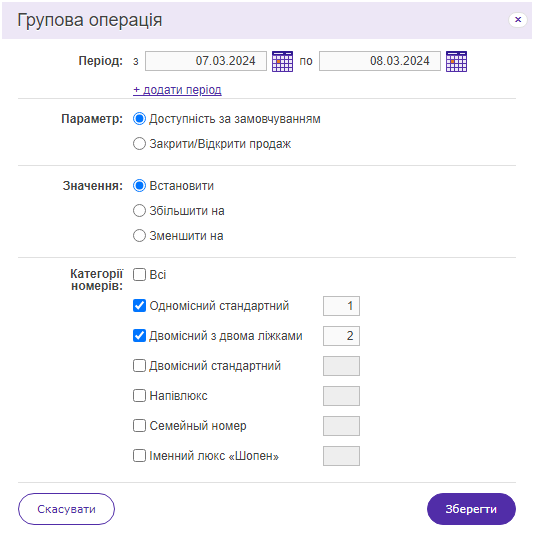
Task: Uncheck 'Двомісний з двома ліжками' checkbox
Action: point(139,336)
